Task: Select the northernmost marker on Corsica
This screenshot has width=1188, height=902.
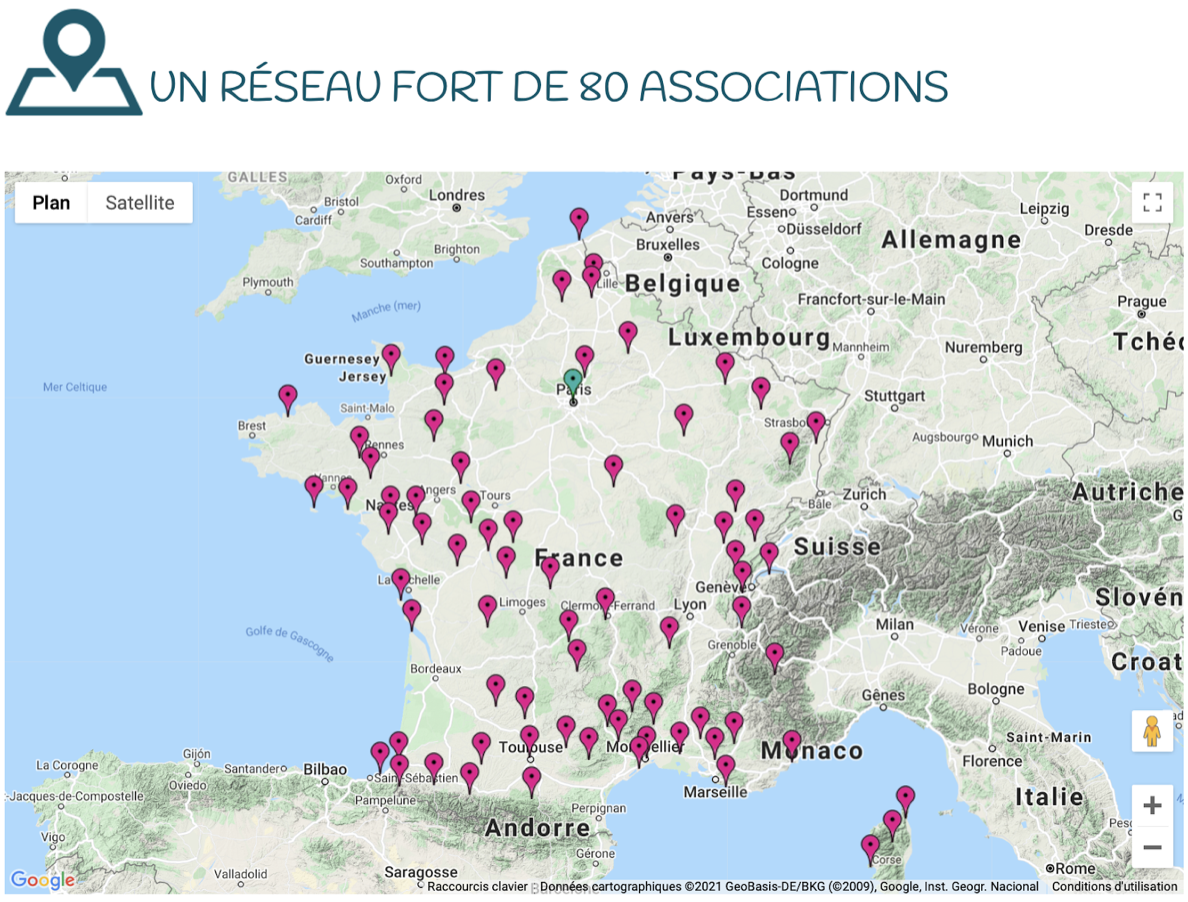Action: click(905, 799)
